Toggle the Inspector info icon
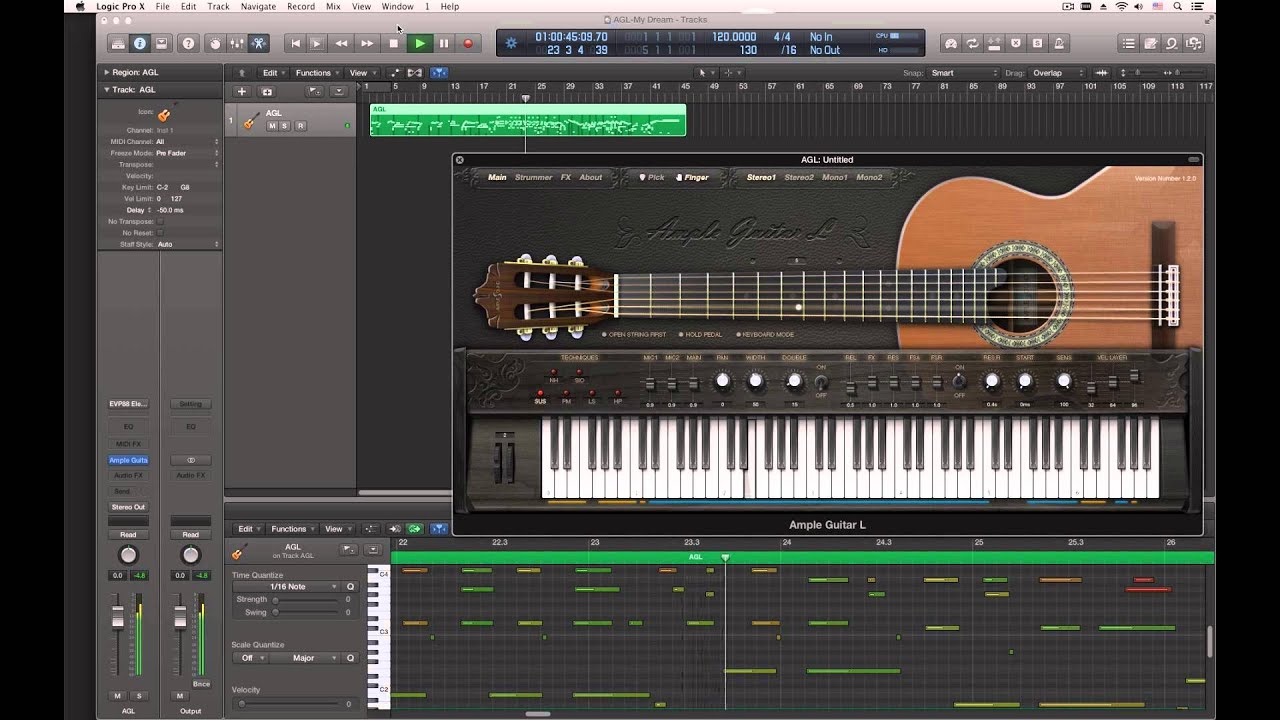This screenshot has height=720, width=1280. (140, 43)
